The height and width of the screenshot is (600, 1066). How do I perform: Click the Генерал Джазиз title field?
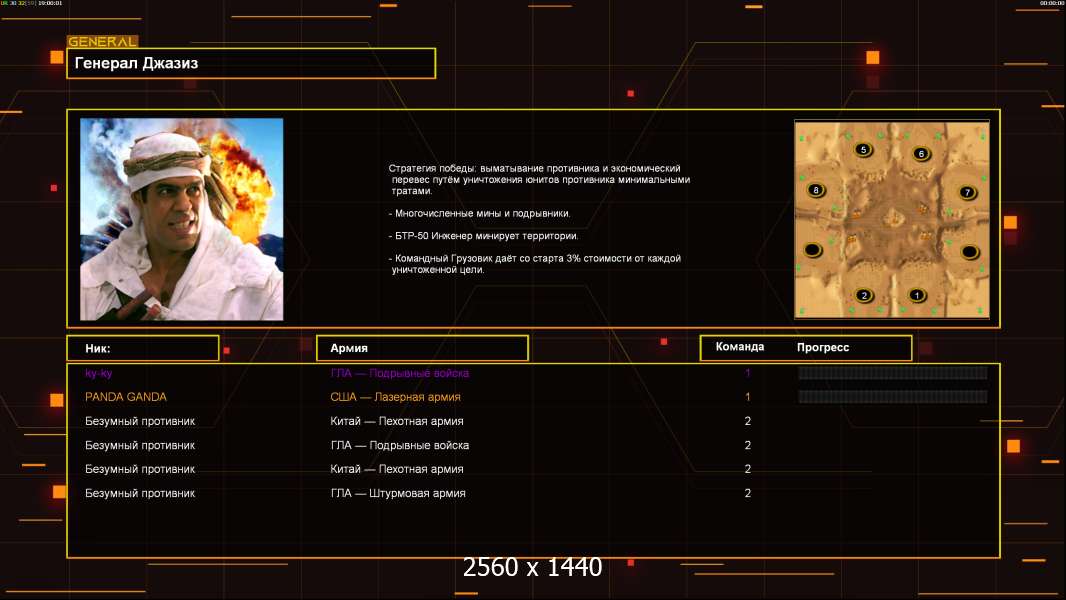click(251, 63)
